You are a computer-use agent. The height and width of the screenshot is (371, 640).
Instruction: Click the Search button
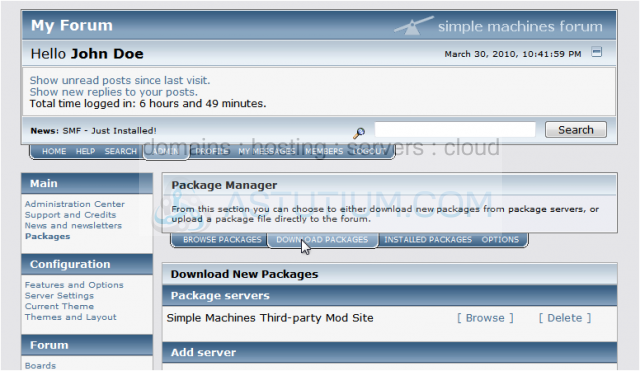[576, 130]
